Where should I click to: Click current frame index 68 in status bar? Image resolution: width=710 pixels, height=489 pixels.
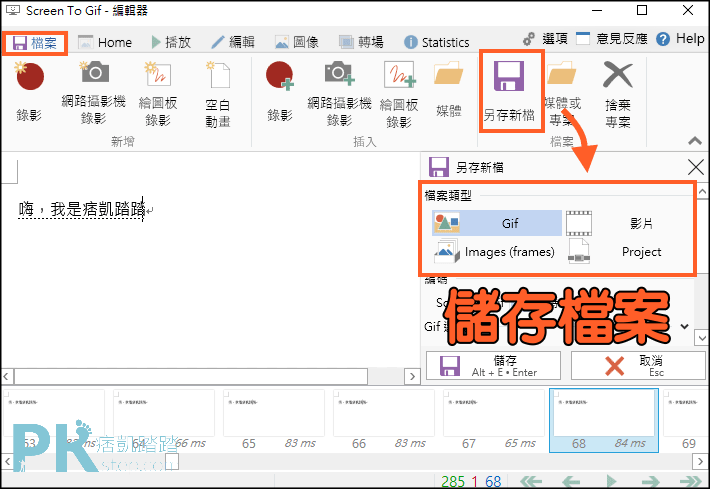click(493, 481)
